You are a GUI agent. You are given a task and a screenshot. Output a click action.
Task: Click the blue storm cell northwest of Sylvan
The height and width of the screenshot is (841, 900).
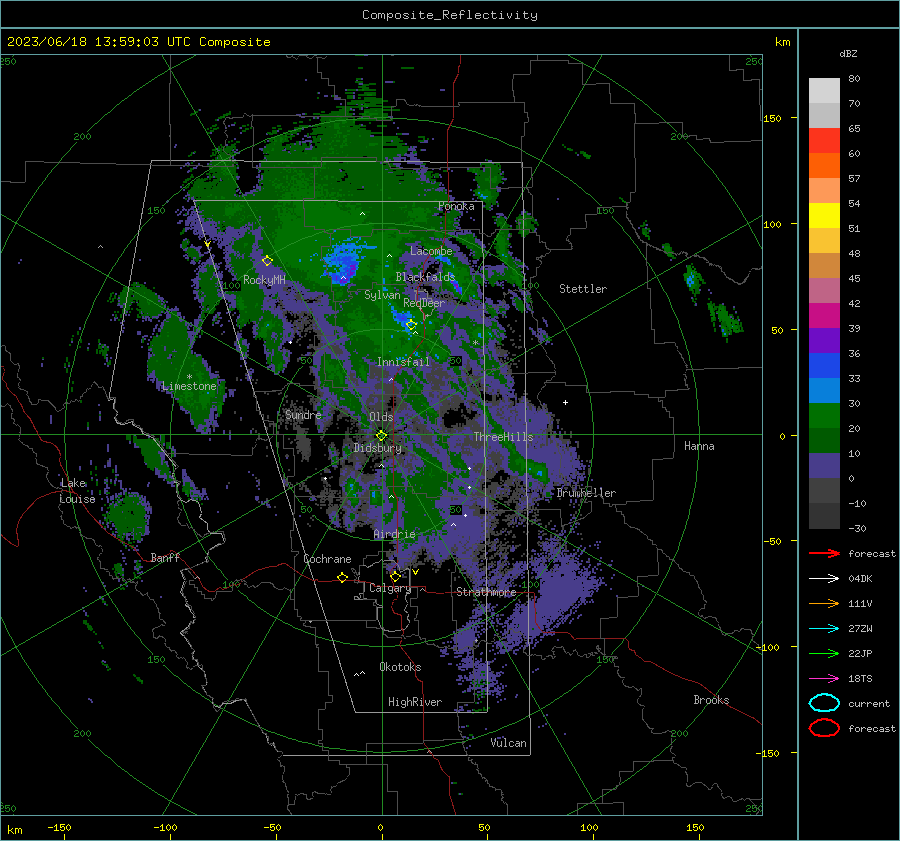(x=345, y=260)
